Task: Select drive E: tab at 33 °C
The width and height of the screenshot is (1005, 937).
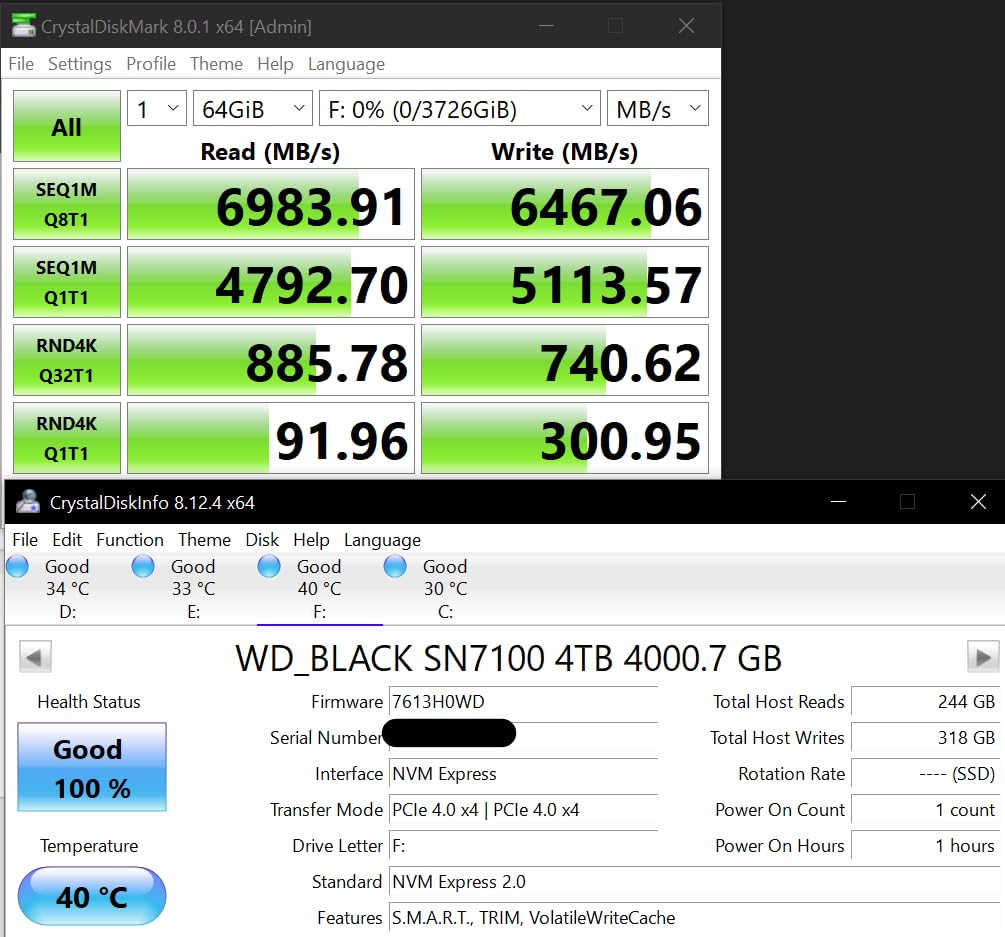Action: (193, 588)
